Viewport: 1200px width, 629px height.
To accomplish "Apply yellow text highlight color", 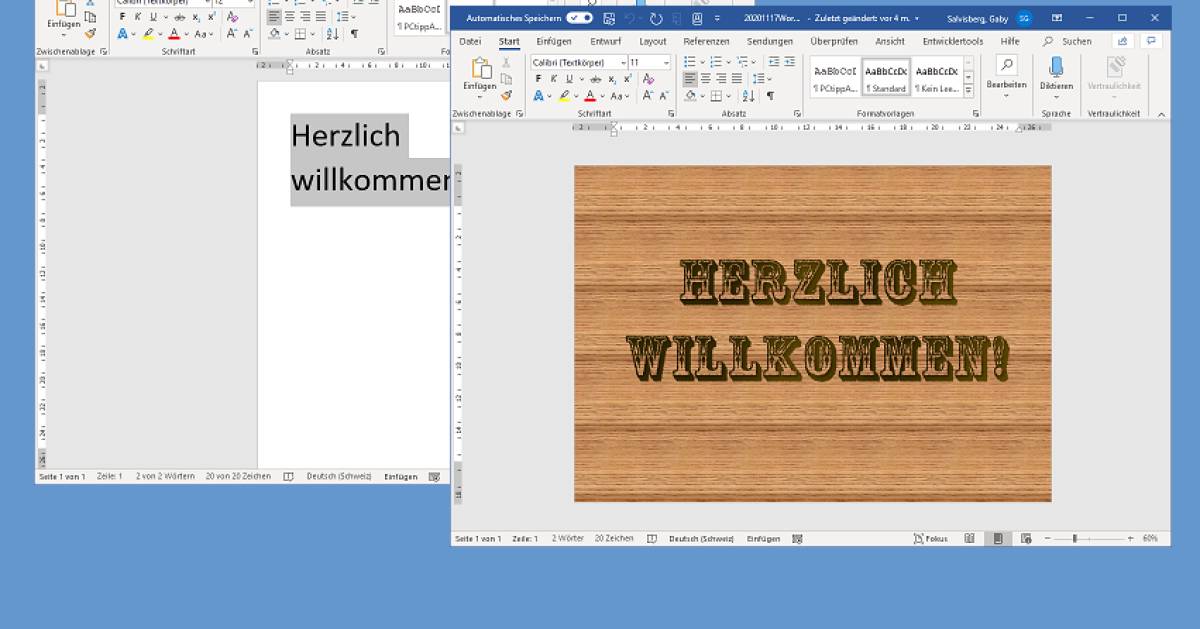I will (565, 95).
